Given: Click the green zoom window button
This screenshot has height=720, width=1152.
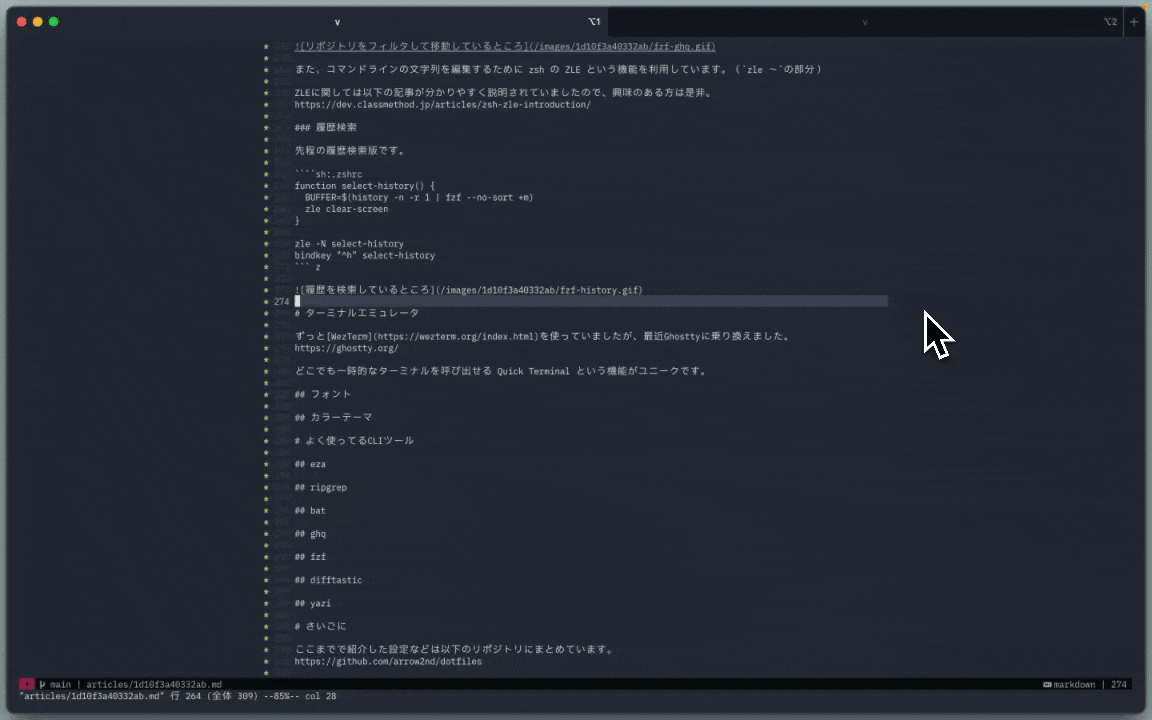Looking at the screenshot, I should click(54, 21).
